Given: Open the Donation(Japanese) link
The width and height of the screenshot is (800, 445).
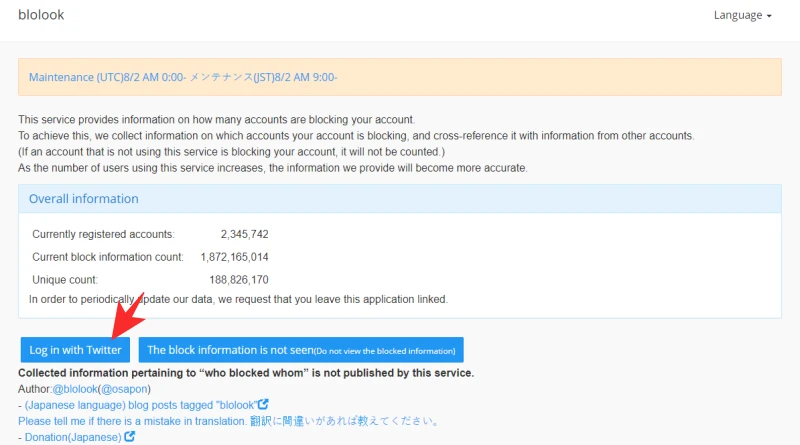Looking at the screenshot, I should pos(73,437).
